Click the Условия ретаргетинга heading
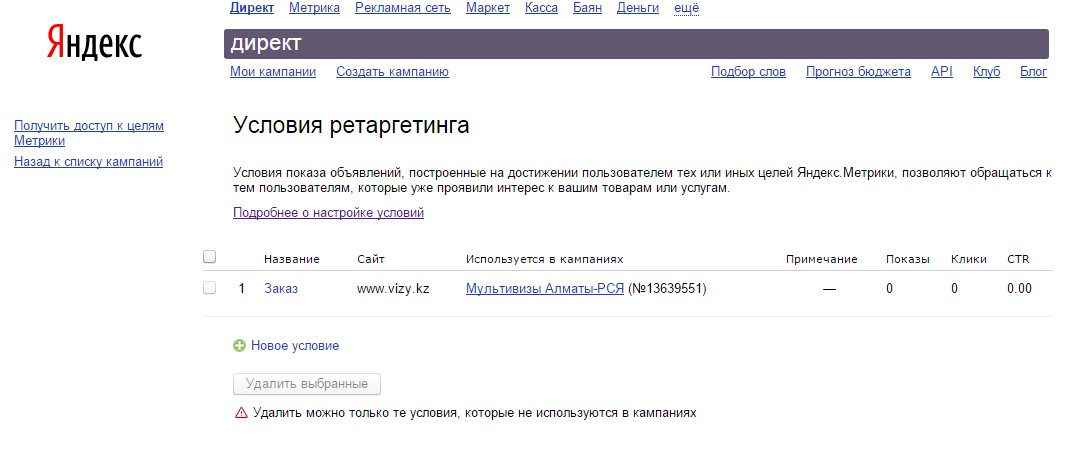 click(x=352, y=125)
